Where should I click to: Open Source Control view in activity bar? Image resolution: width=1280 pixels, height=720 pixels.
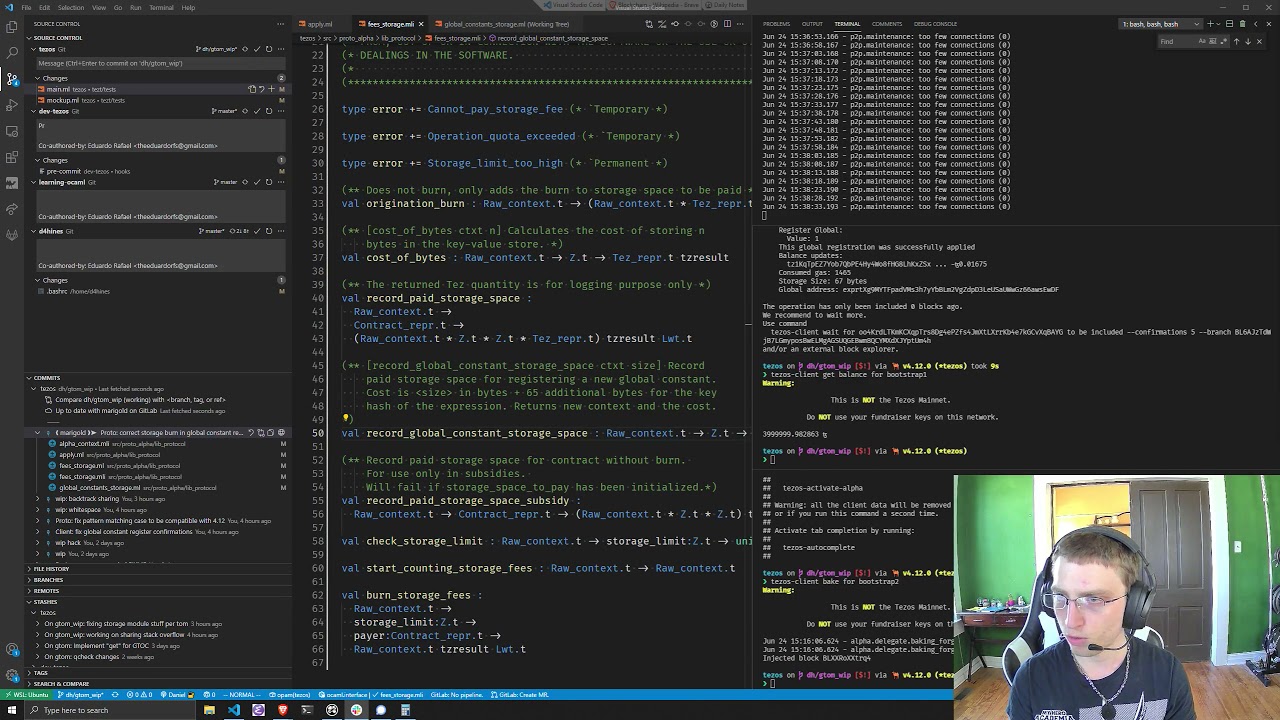(x=12, y=79)
